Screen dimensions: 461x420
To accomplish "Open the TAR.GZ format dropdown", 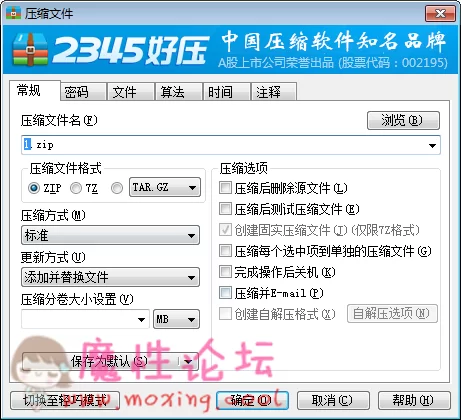I will pyautogui.click(x=165, y=187).
